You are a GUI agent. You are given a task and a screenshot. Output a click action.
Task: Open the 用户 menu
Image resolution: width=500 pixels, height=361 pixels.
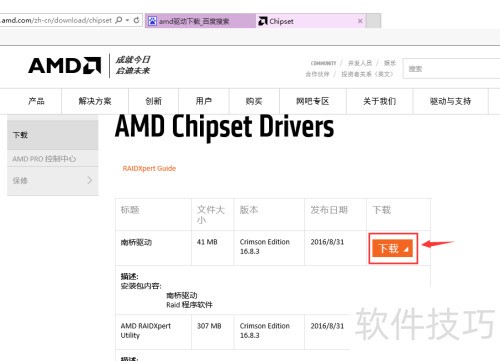pyautogui.click(x=204, y=101)
